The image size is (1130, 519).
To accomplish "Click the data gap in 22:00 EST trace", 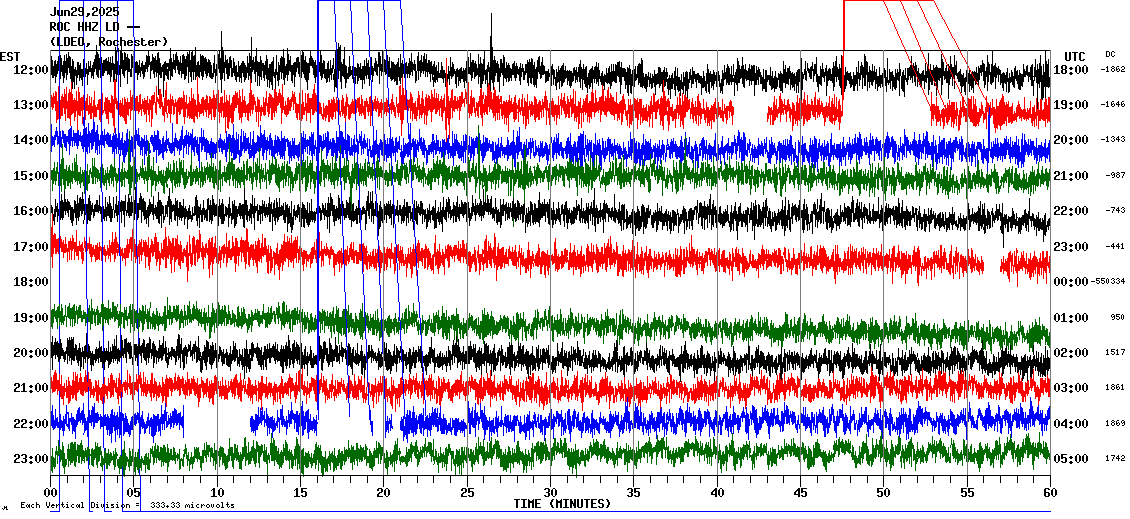I will [x=217, y=423].
